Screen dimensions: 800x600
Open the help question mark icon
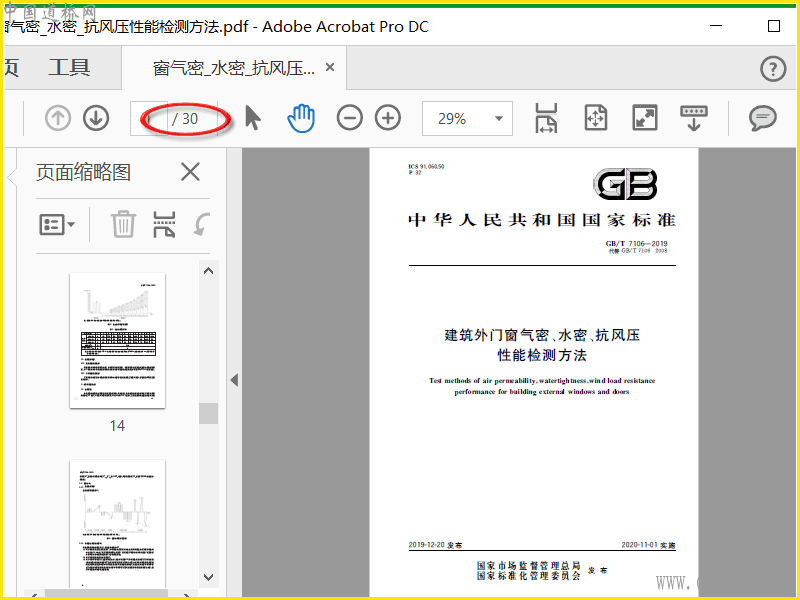click(x=773, y=68)
